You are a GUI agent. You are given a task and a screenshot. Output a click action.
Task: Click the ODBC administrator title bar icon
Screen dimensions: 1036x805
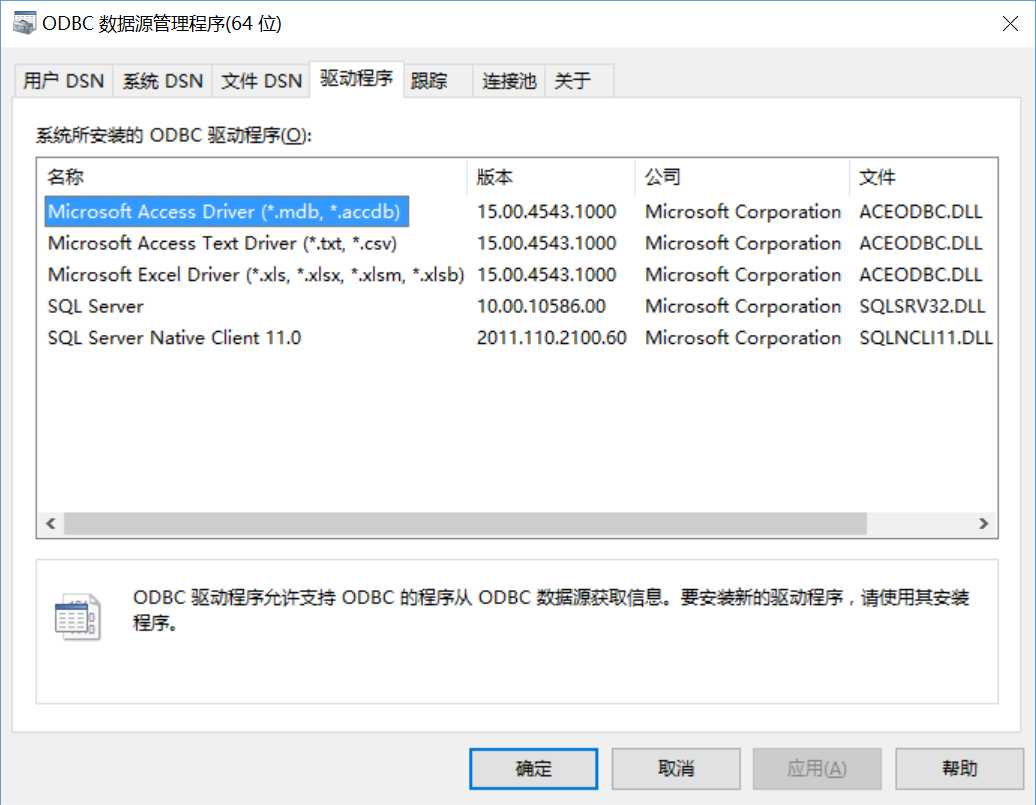click(24, 23)
